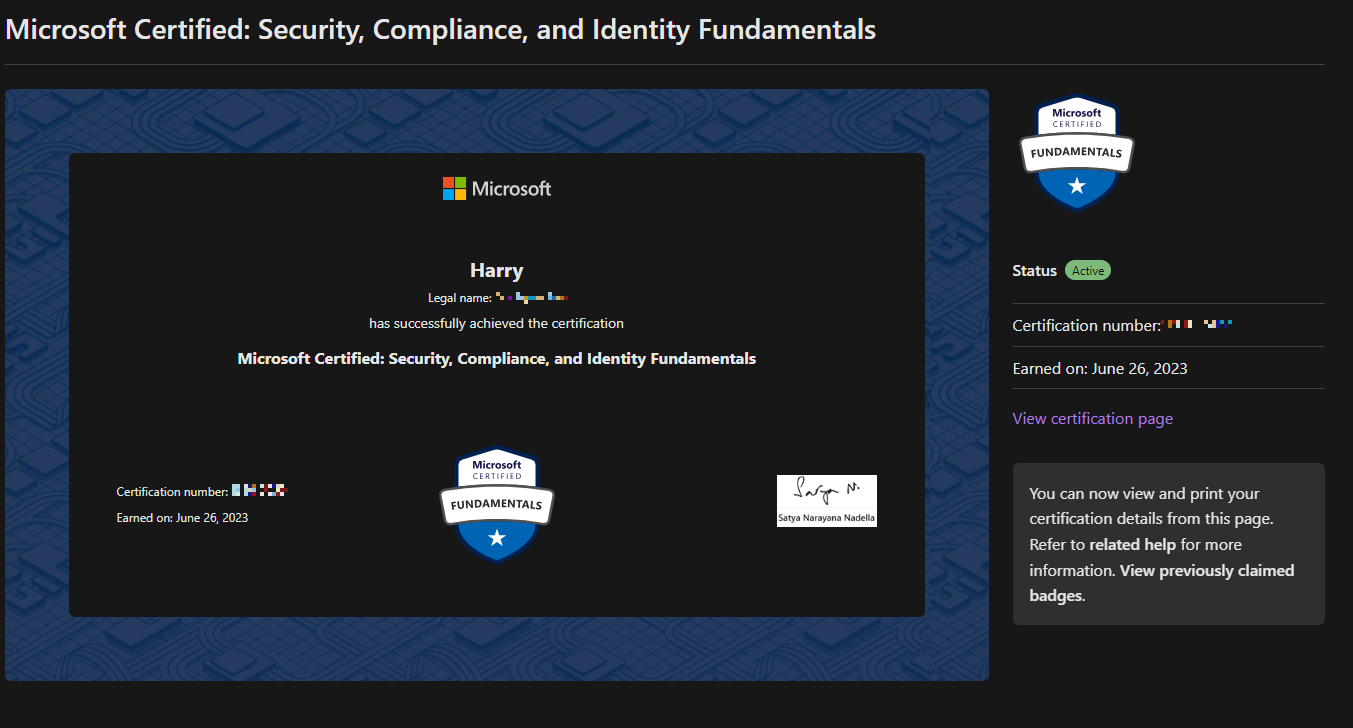Screen dimensions: 1353x728
Task: Click Earned on date on the certificate
Action: 182,517
